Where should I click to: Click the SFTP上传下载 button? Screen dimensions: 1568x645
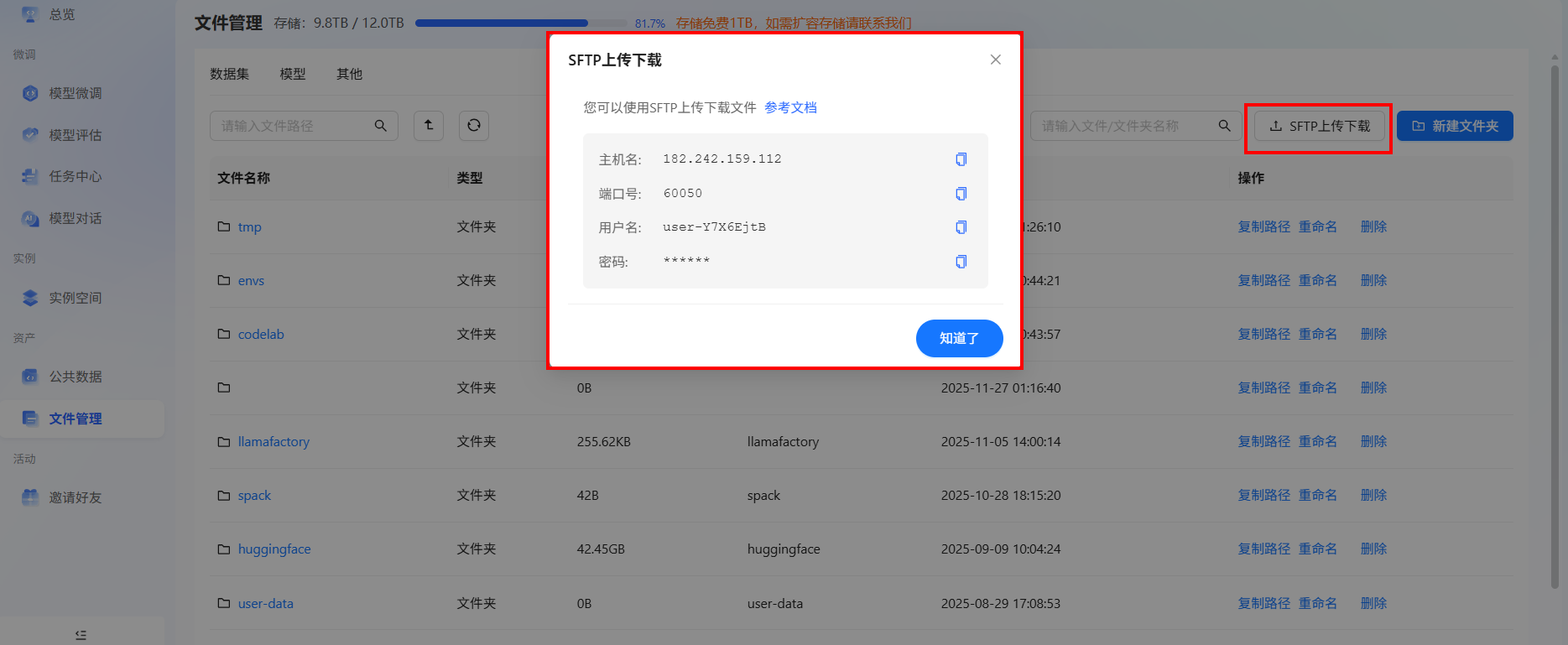point(1320,126)
